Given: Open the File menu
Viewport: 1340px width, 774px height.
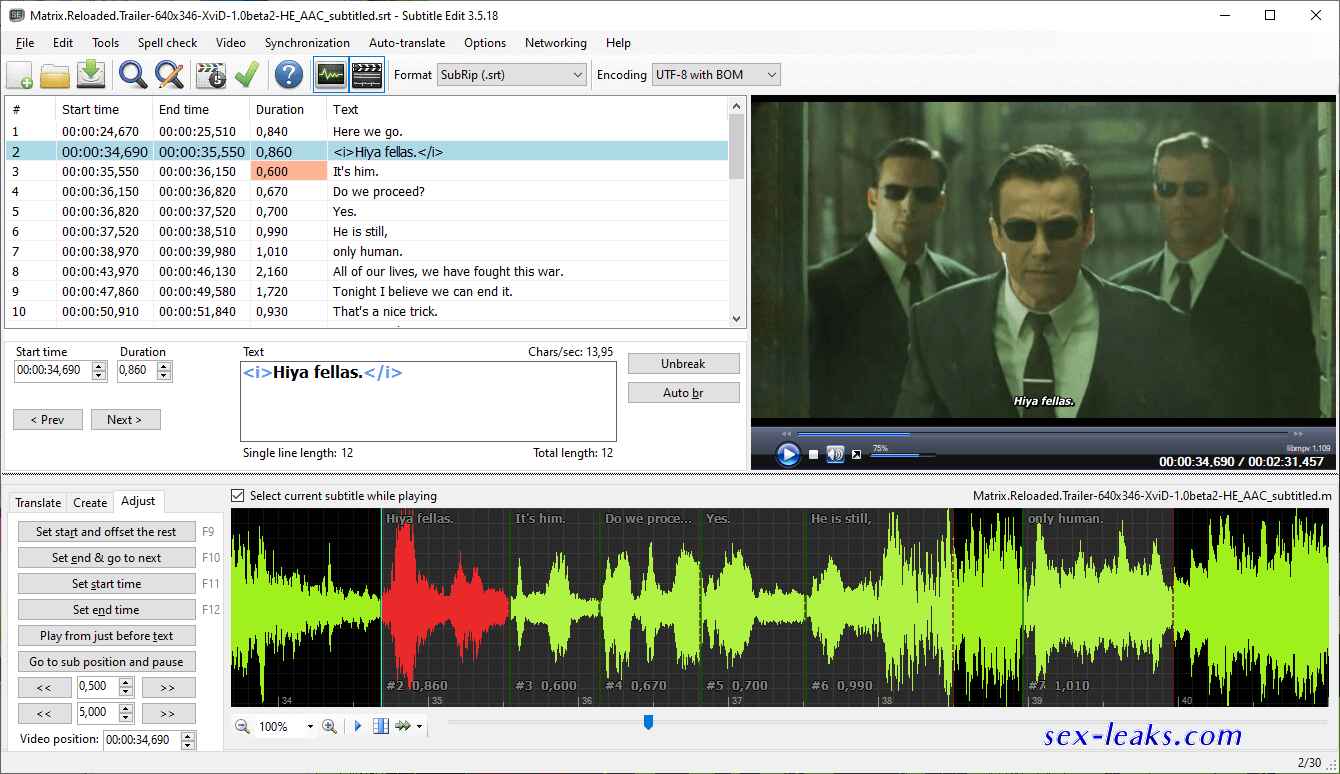Looking at the screenshot, I should (x=25, y=43).
